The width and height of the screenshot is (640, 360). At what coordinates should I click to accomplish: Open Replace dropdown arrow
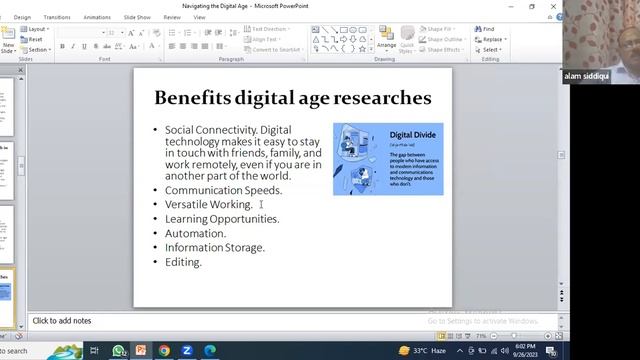(506, 39)
